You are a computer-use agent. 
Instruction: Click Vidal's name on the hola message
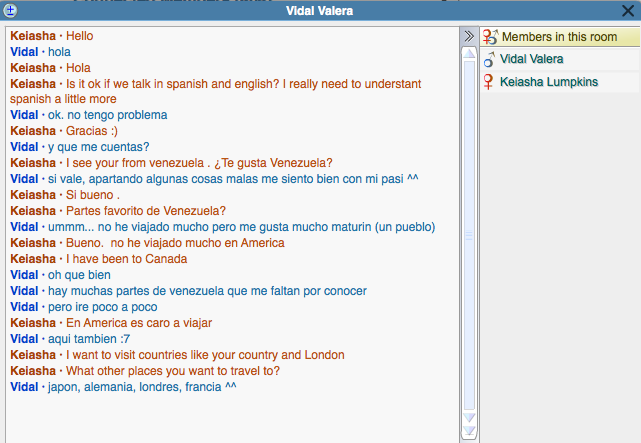point(24,52)
